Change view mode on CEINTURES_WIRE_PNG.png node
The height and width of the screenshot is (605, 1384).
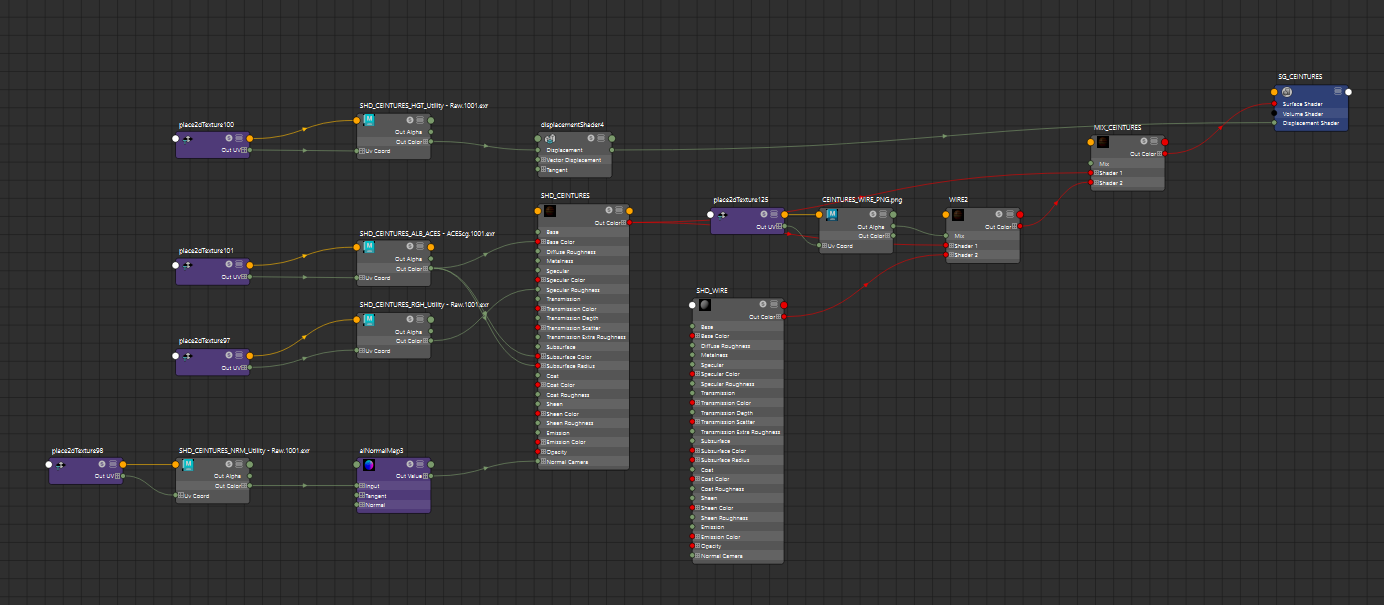point(882,214)
